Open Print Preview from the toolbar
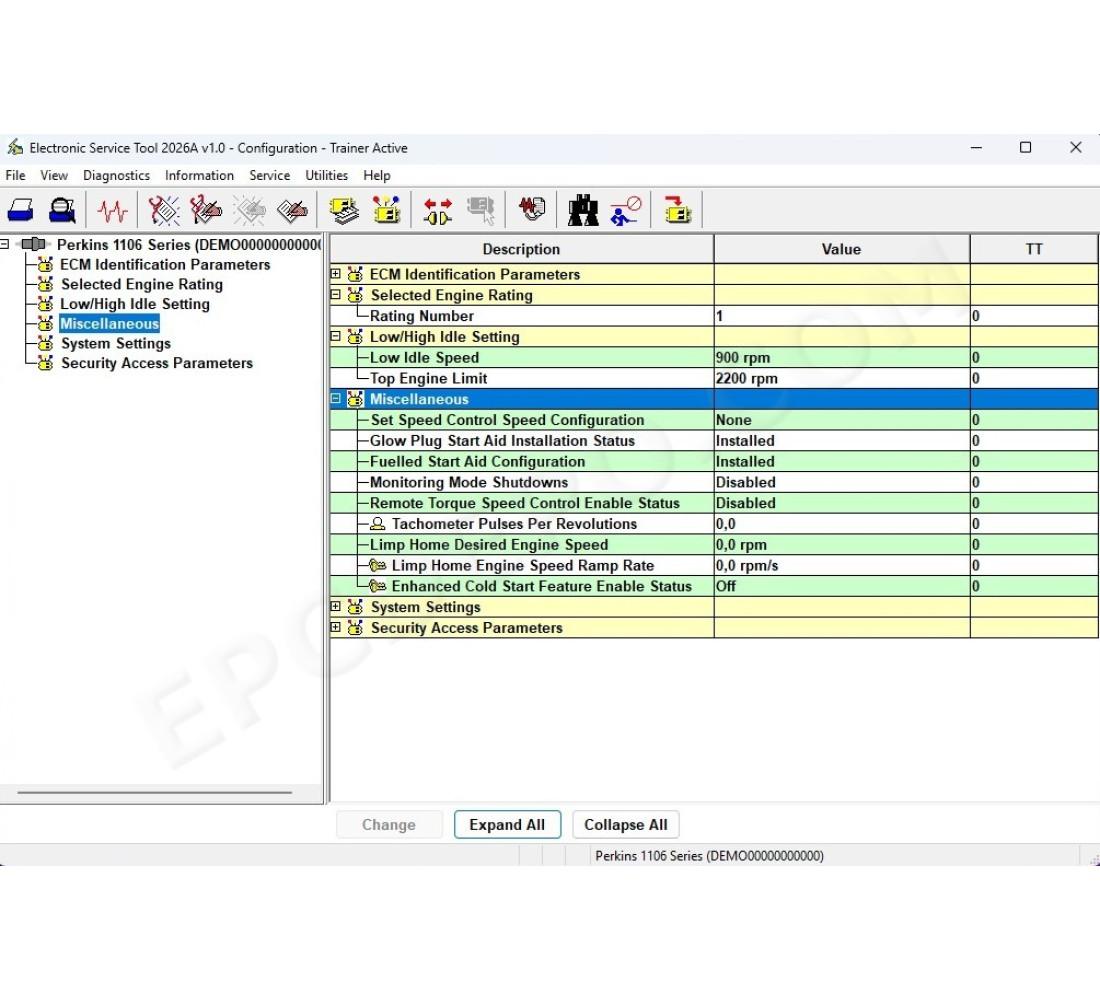 coord(62,210)
